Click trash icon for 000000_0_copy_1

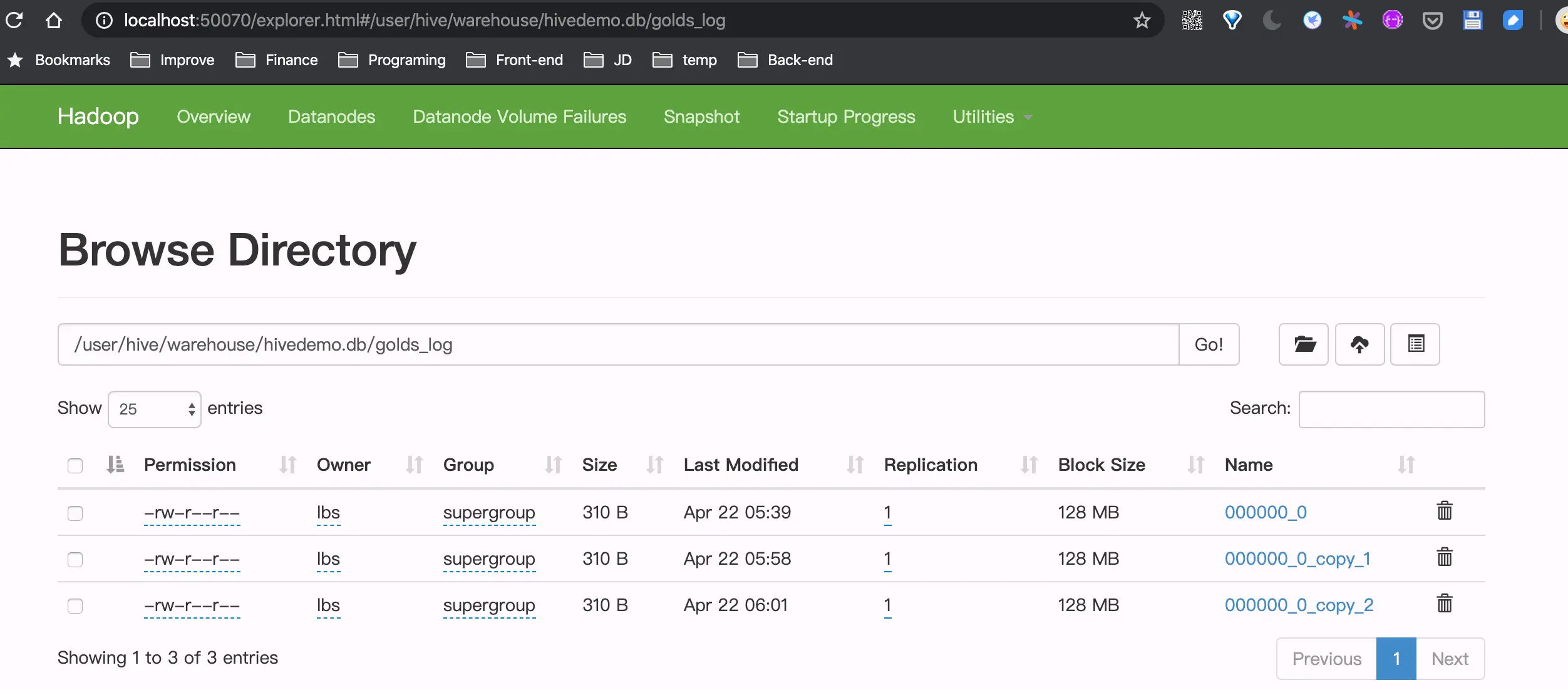pyautogui.click(x=1444, y=557)
